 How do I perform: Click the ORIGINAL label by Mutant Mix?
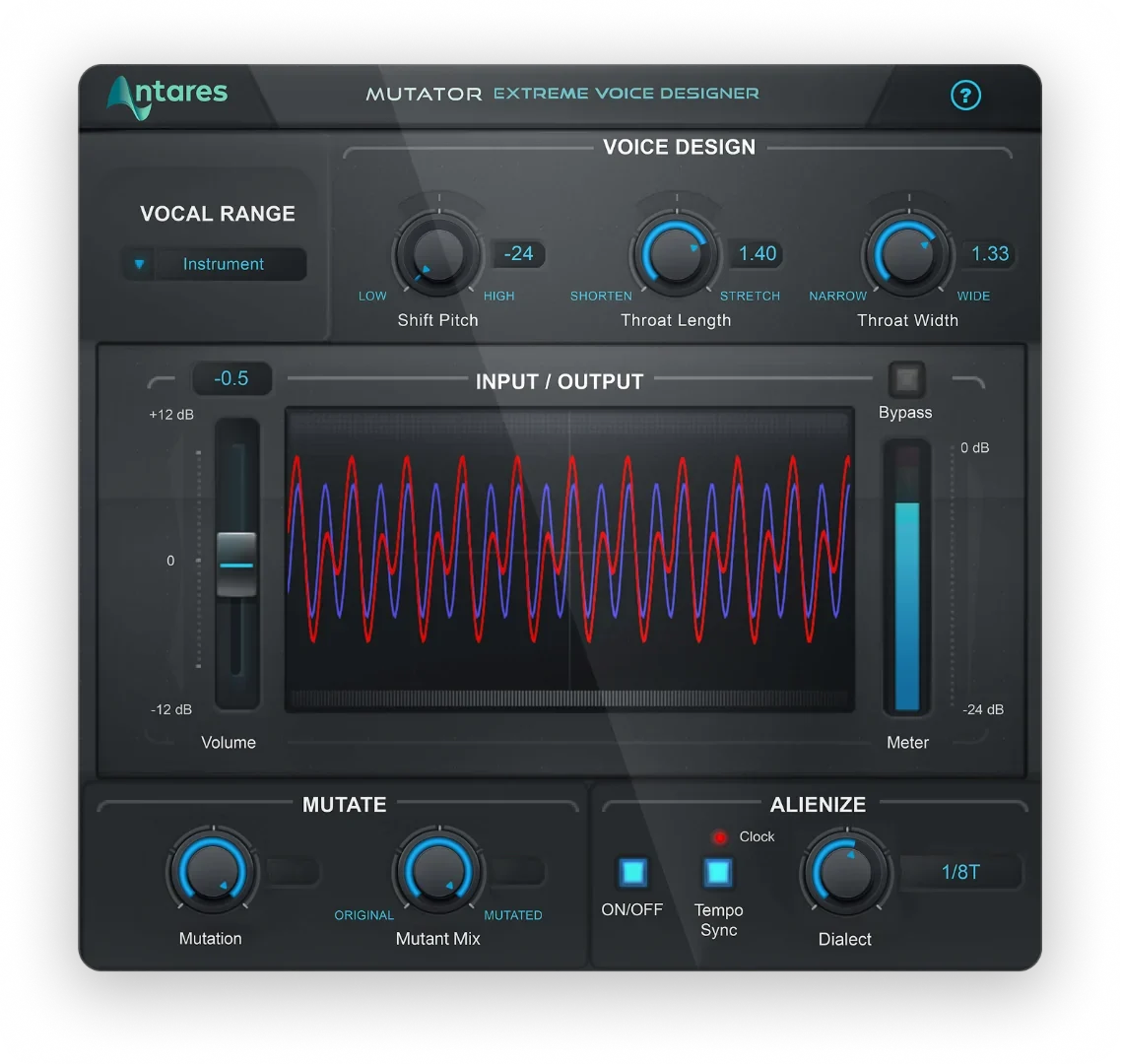pyautogui.click(x=363, y=915)
